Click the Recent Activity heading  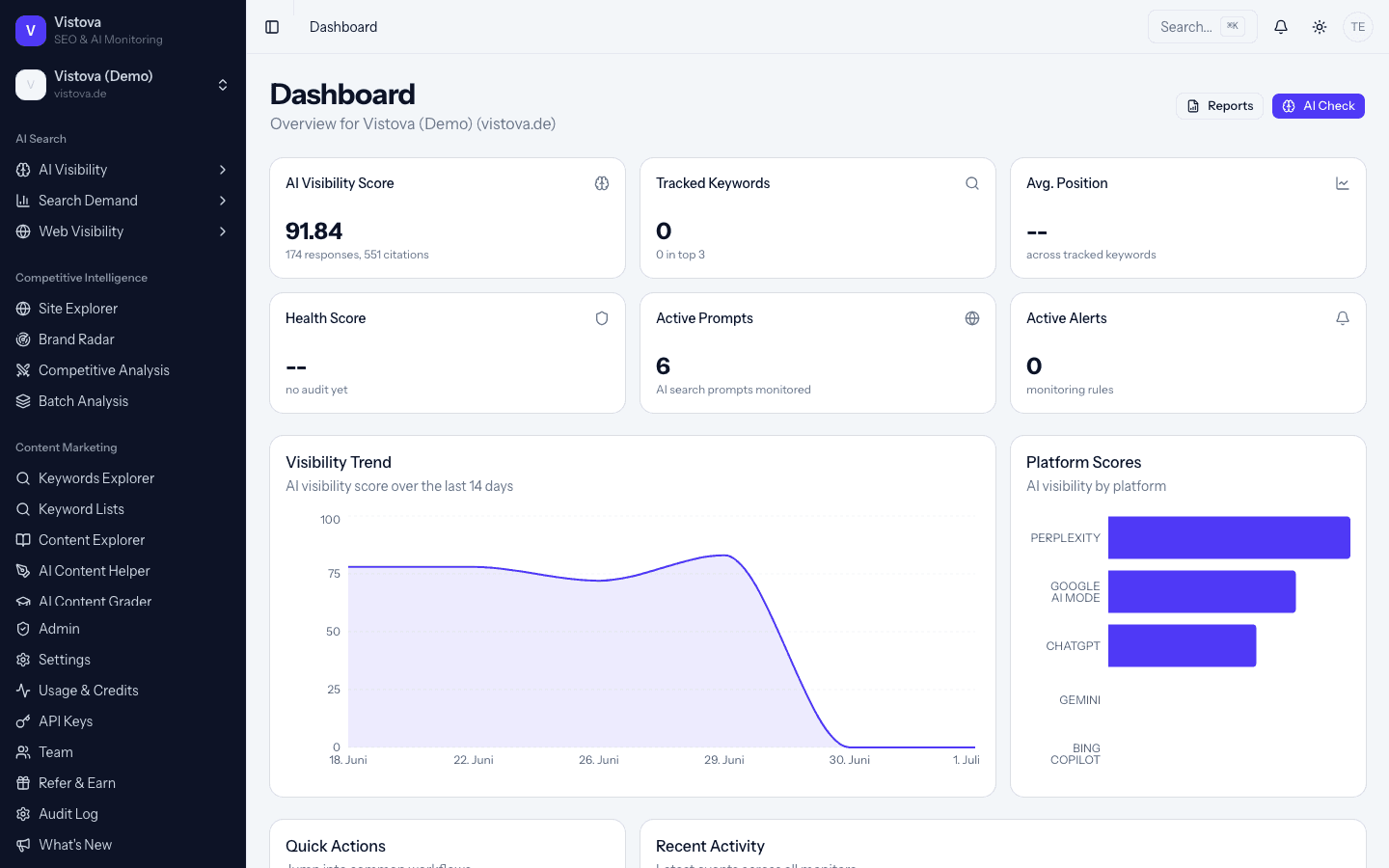[710, 846]
